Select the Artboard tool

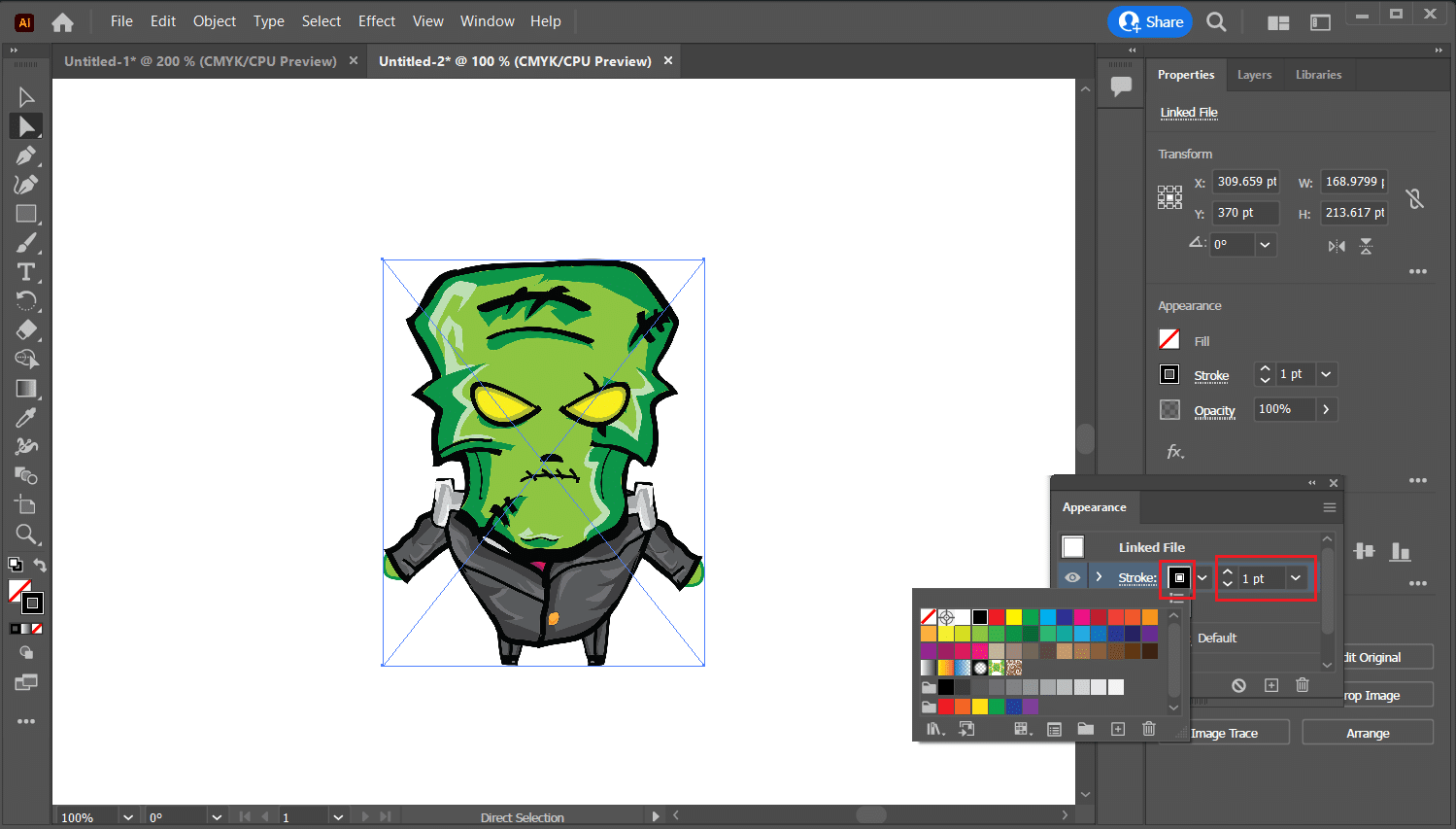tap(26, 505)
